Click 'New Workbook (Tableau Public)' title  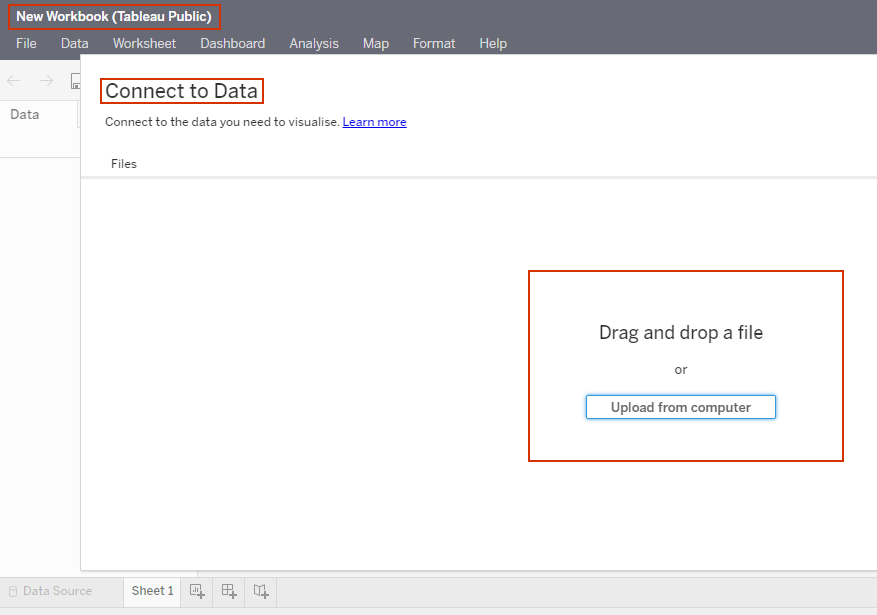114,17
